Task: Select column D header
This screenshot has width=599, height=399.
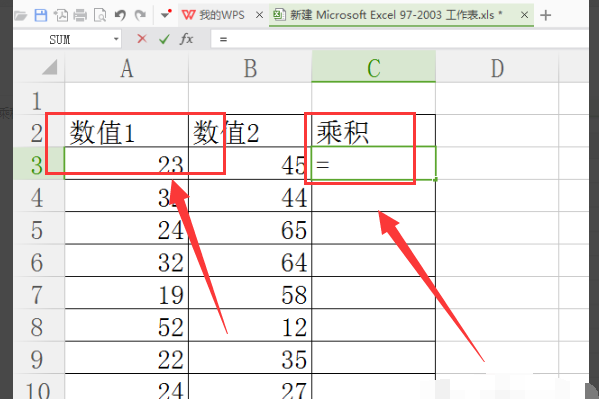Action: 497,68
